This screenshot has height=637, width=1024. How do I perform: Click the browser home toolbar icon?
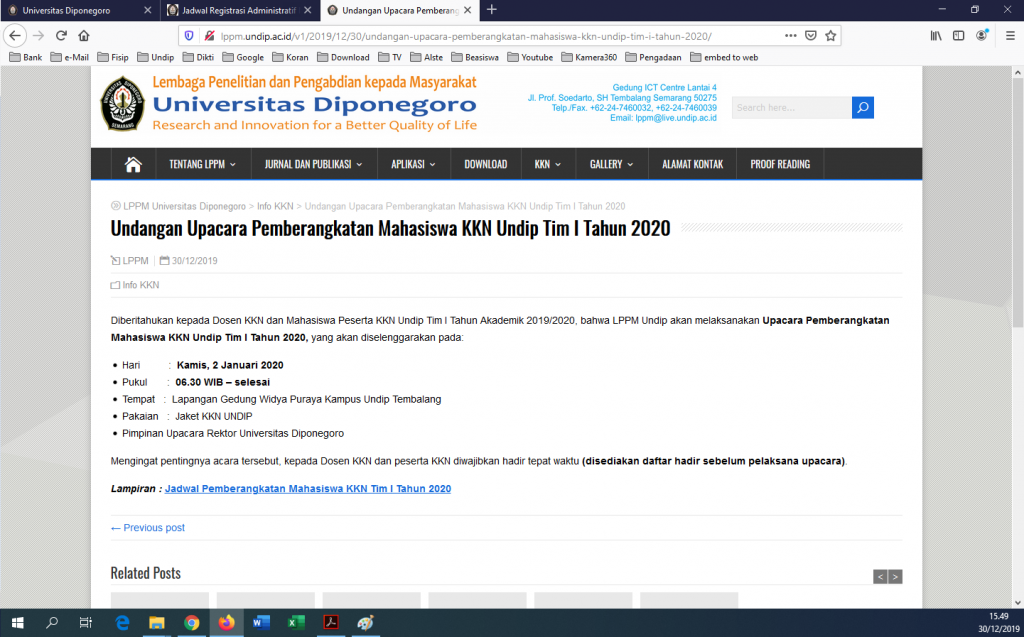pos(84,35)
